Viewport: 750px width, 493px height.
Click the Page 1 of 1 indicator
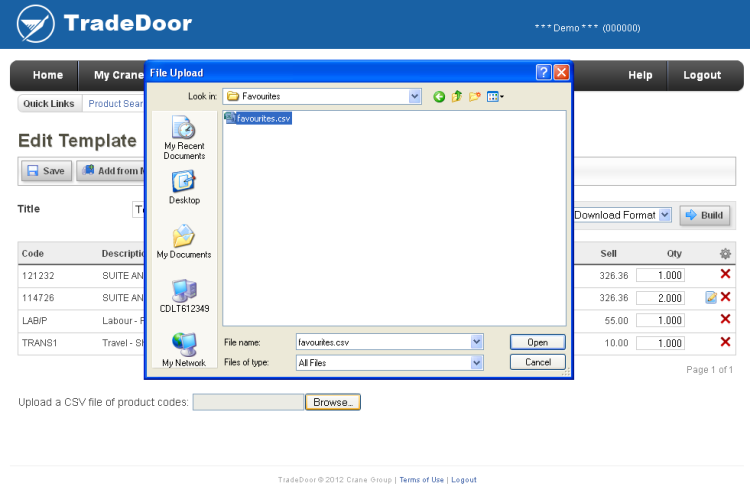click(x=709, y=370)
